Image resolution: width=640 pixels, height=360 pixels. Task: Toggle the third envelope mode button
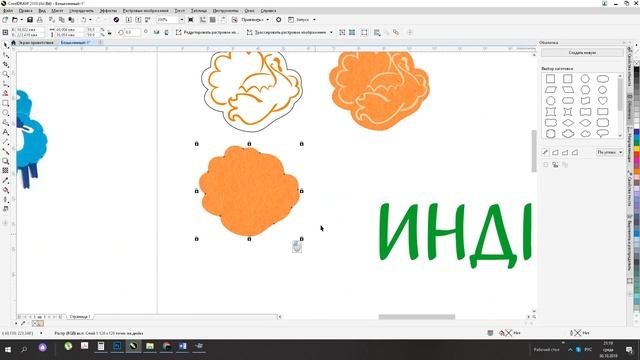click(565, 152)
